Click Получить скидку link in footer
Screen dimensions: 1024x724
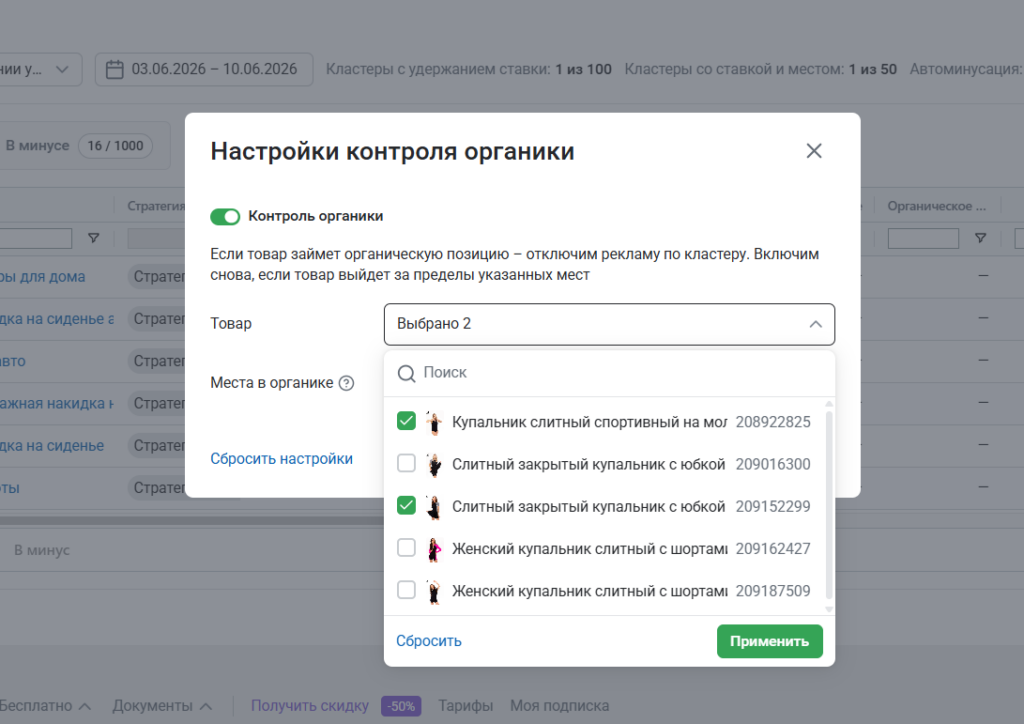click(x=310, y=706)
